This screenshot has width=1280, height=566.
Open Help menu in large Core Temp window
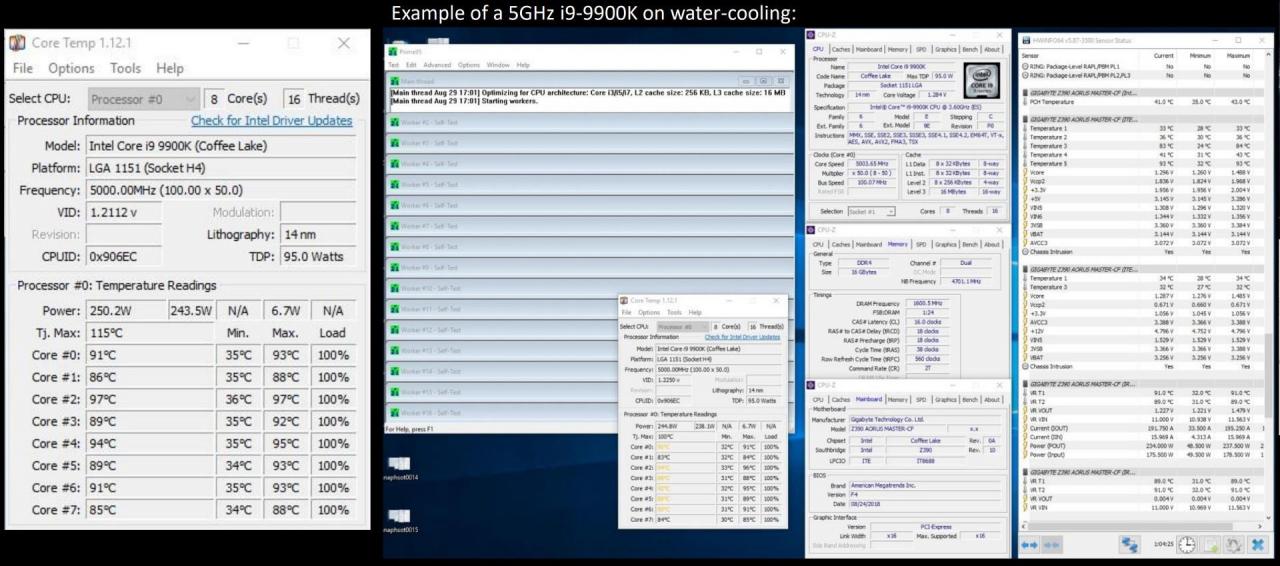170,68
